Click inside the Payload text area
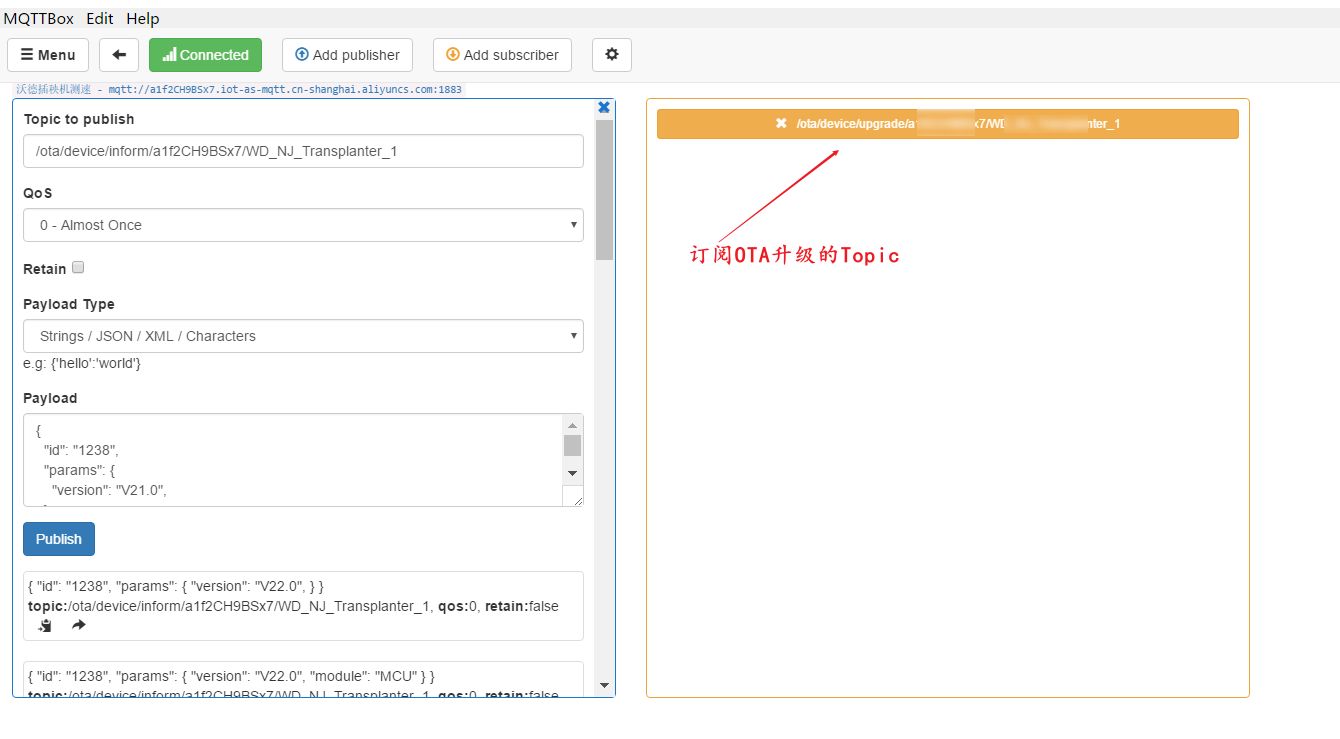1340x739 pixels. coord(292,460)
